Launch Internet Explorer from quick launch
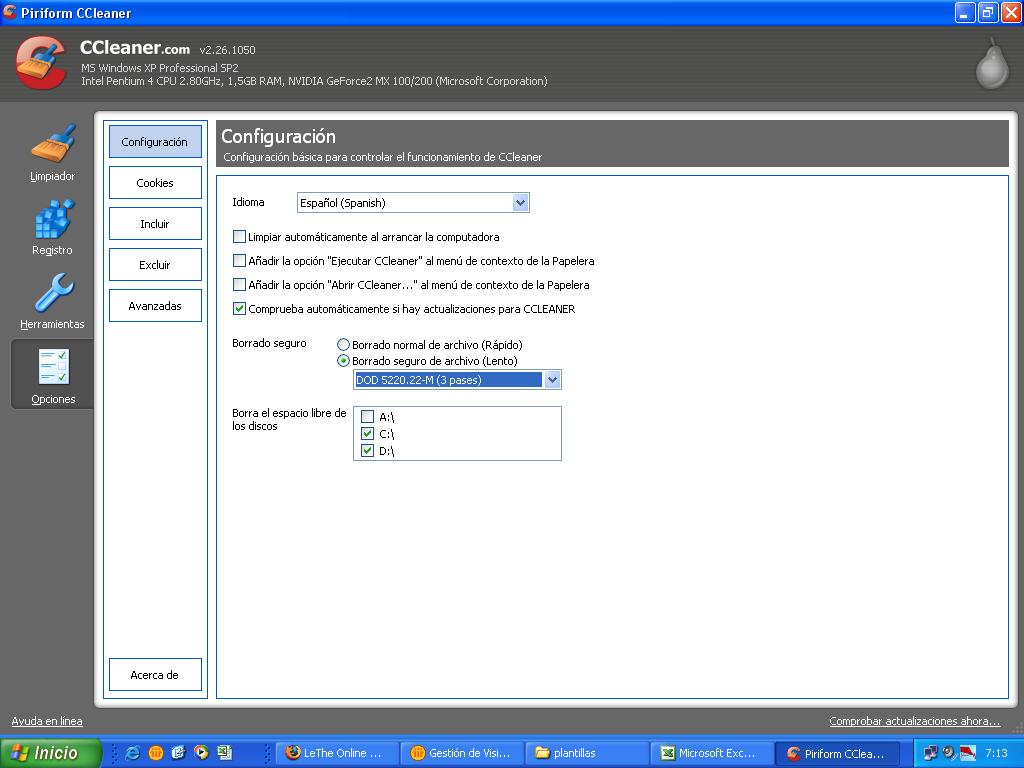Viewport: 1024px width, 768px height. pyautogui.click(x=133, y=753)
